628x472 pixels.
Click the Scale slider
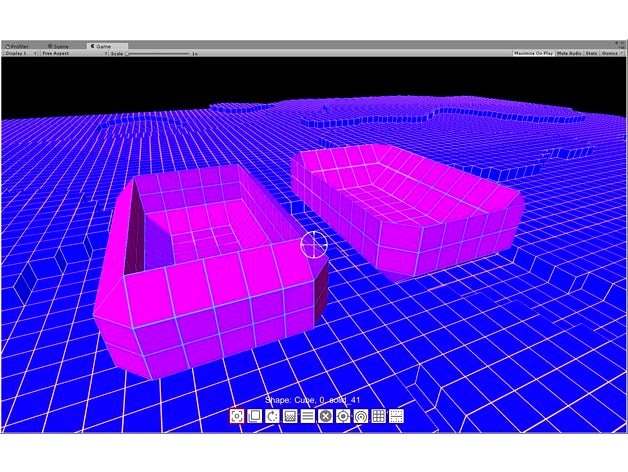160,53
